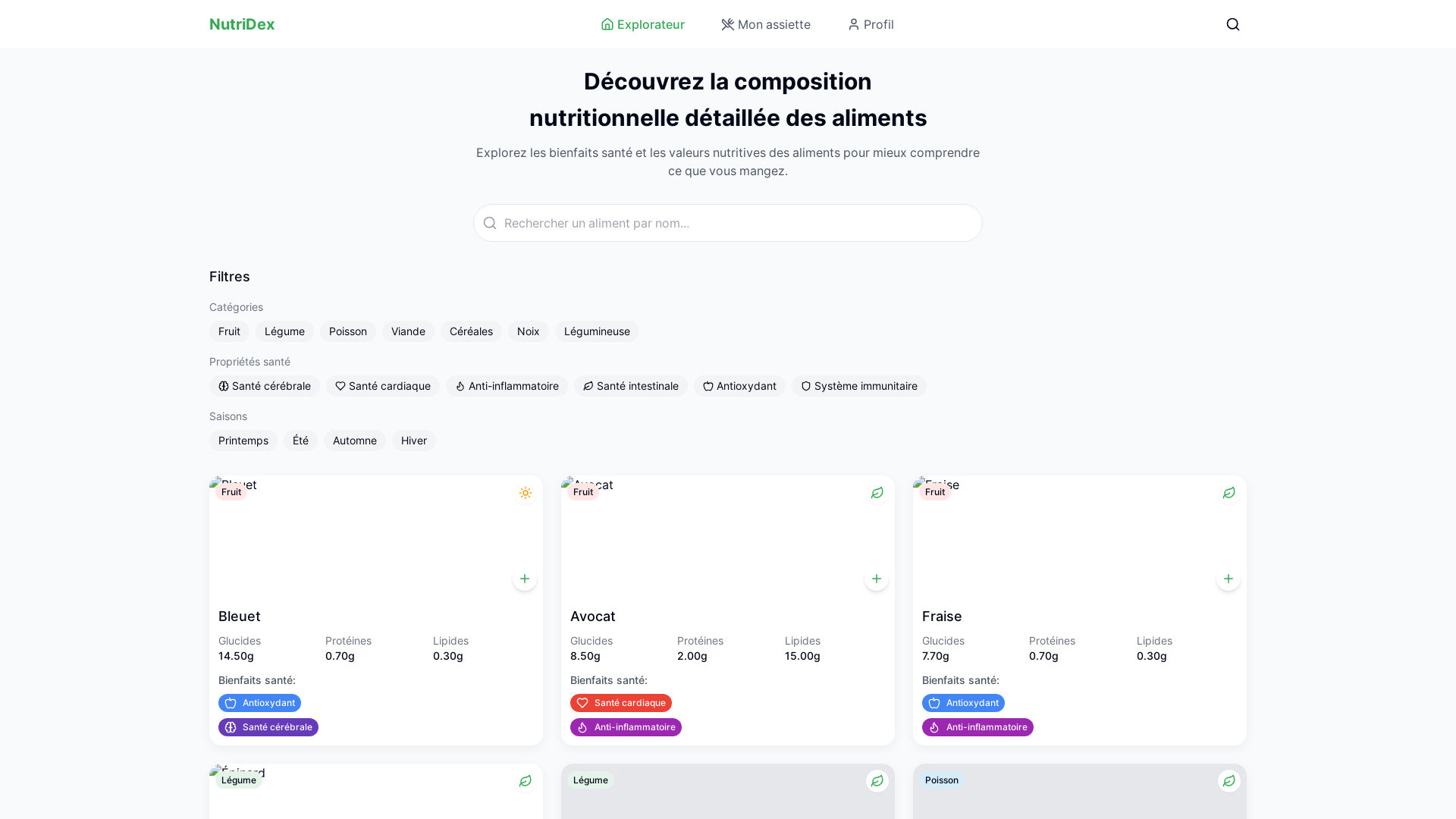Click the Légume tag on Épinard card

click(x=239, y=780)
